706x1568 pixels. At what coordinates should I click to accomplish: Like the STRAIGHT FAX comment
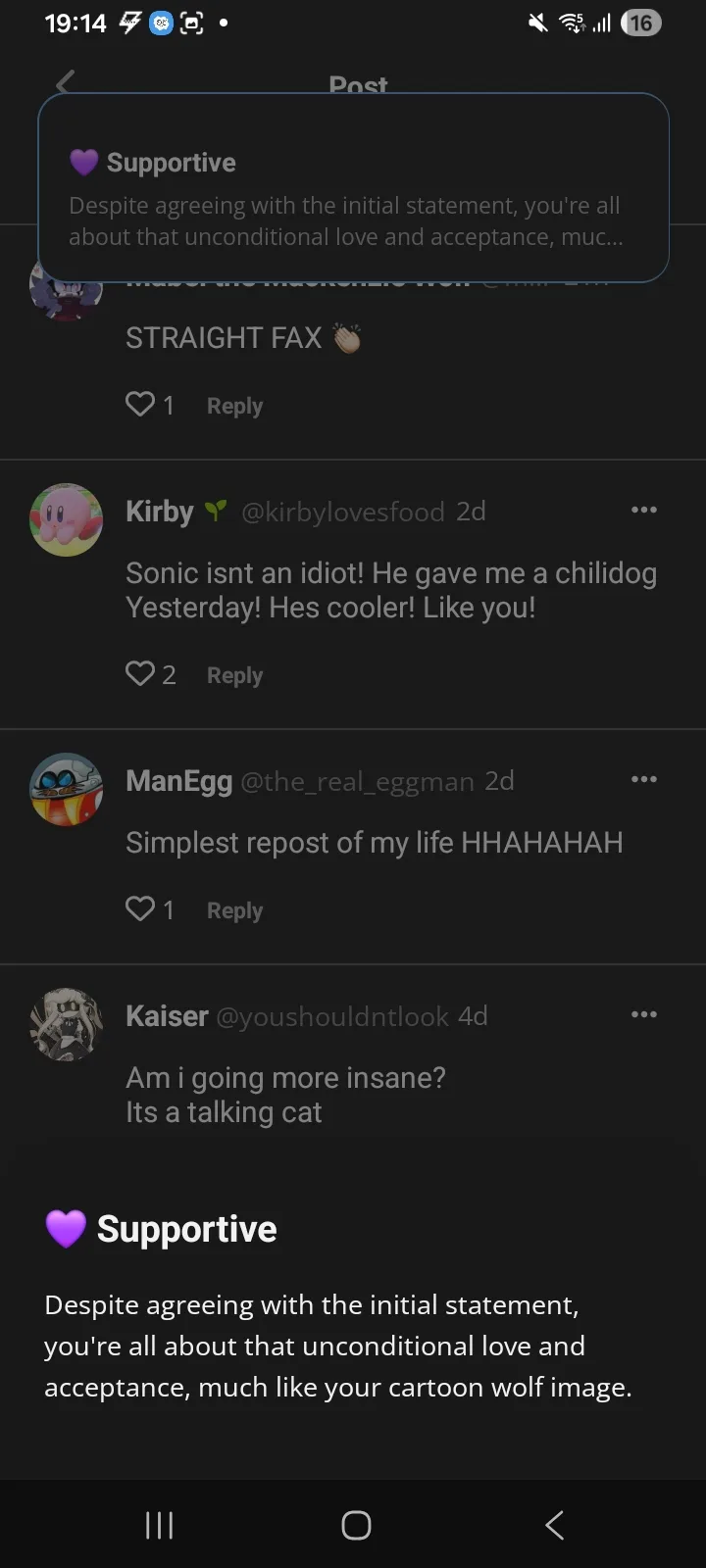[x=140, y=404]
